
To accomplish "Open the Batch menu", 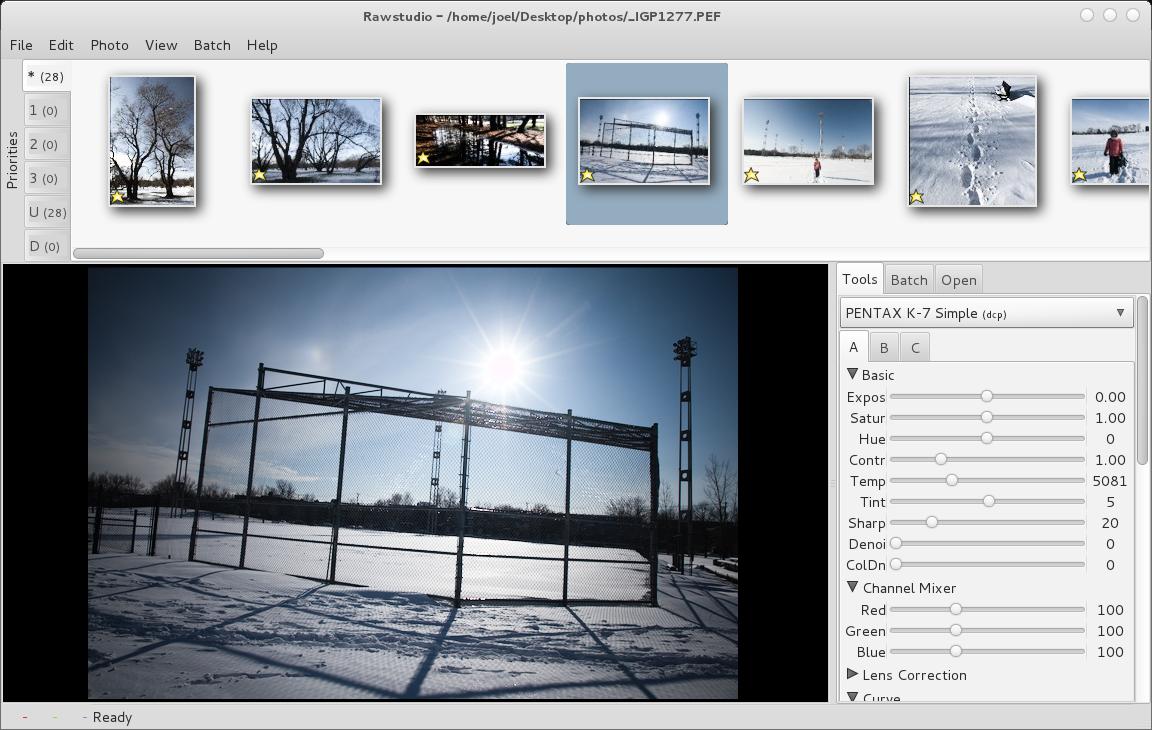I will tap(212, 46).
